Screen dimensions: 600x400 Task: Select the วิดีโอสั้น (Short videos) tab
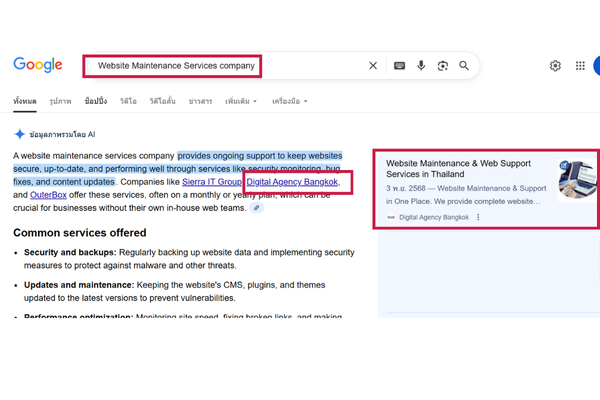[161, 101]
